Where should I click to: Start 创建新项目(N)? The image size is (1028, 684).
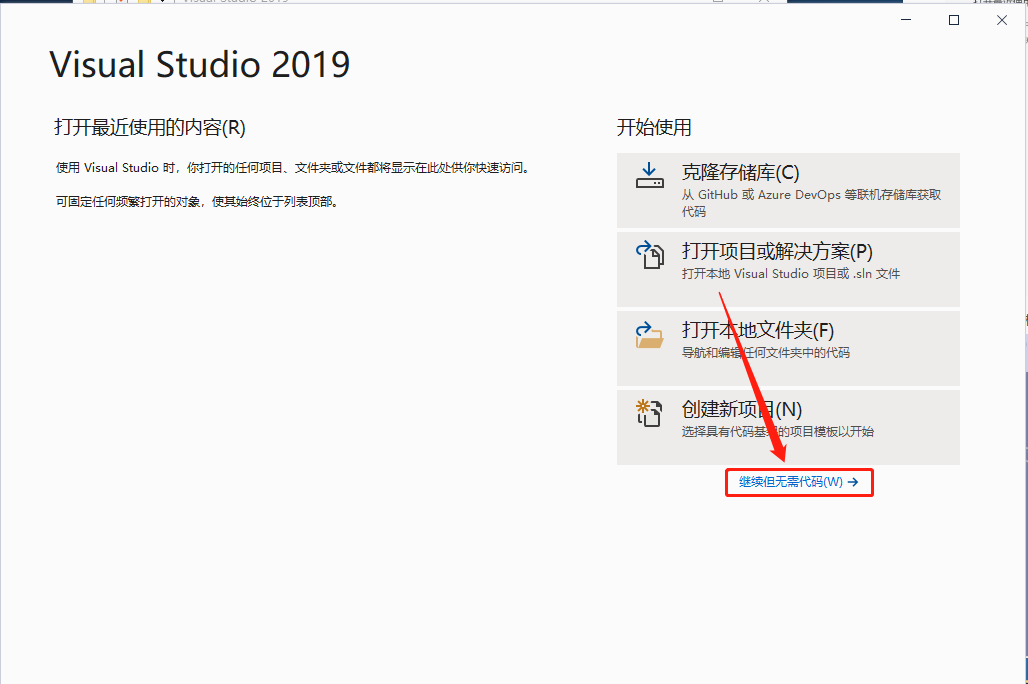click(x=788, y=428)
